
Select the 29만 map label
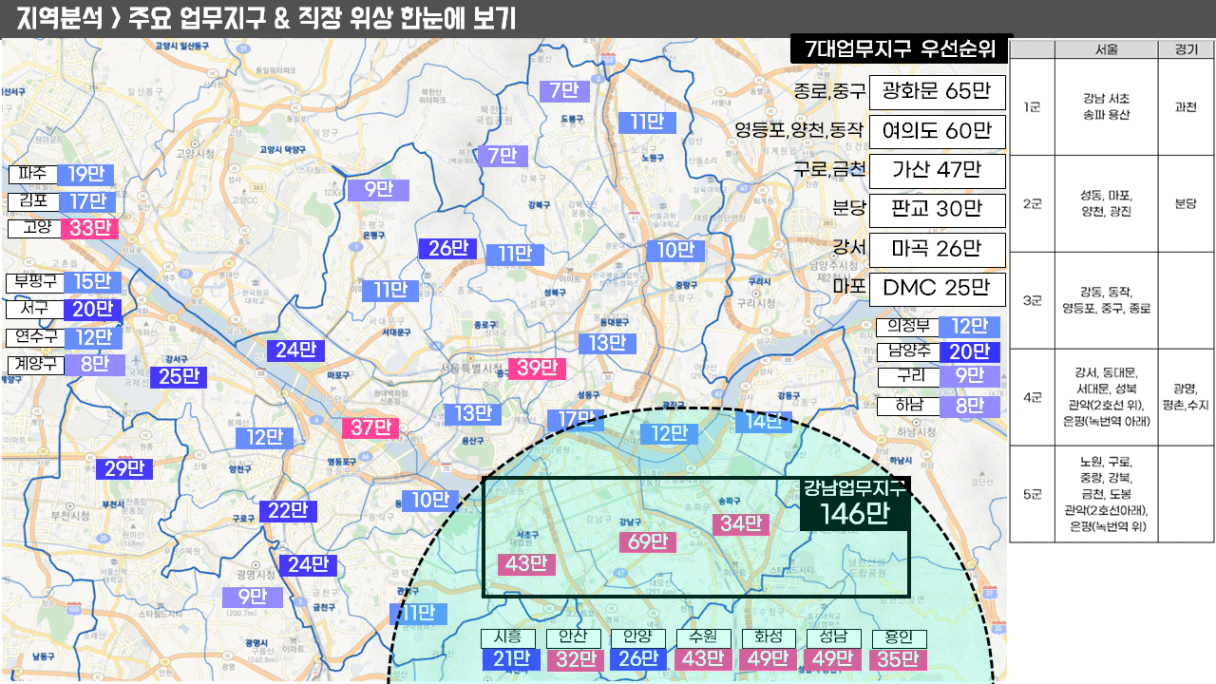tap(124, 469)
